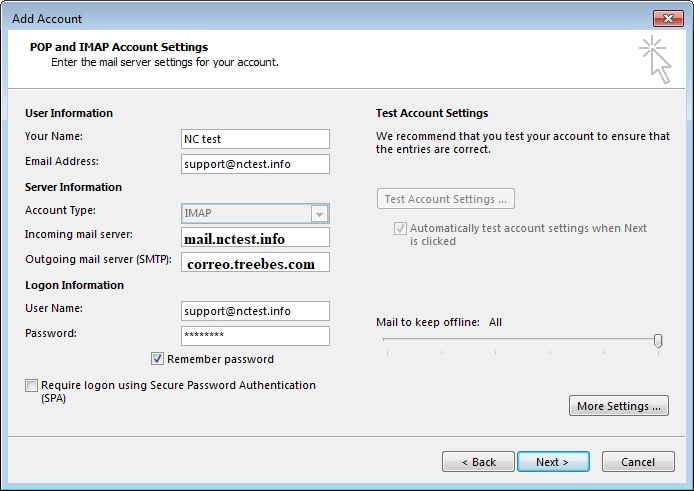Image resolution: width=694 pixels, height=491 pixels.
Task: Toggle Automatically test account settings checkbox
Action: click(400, 228)
